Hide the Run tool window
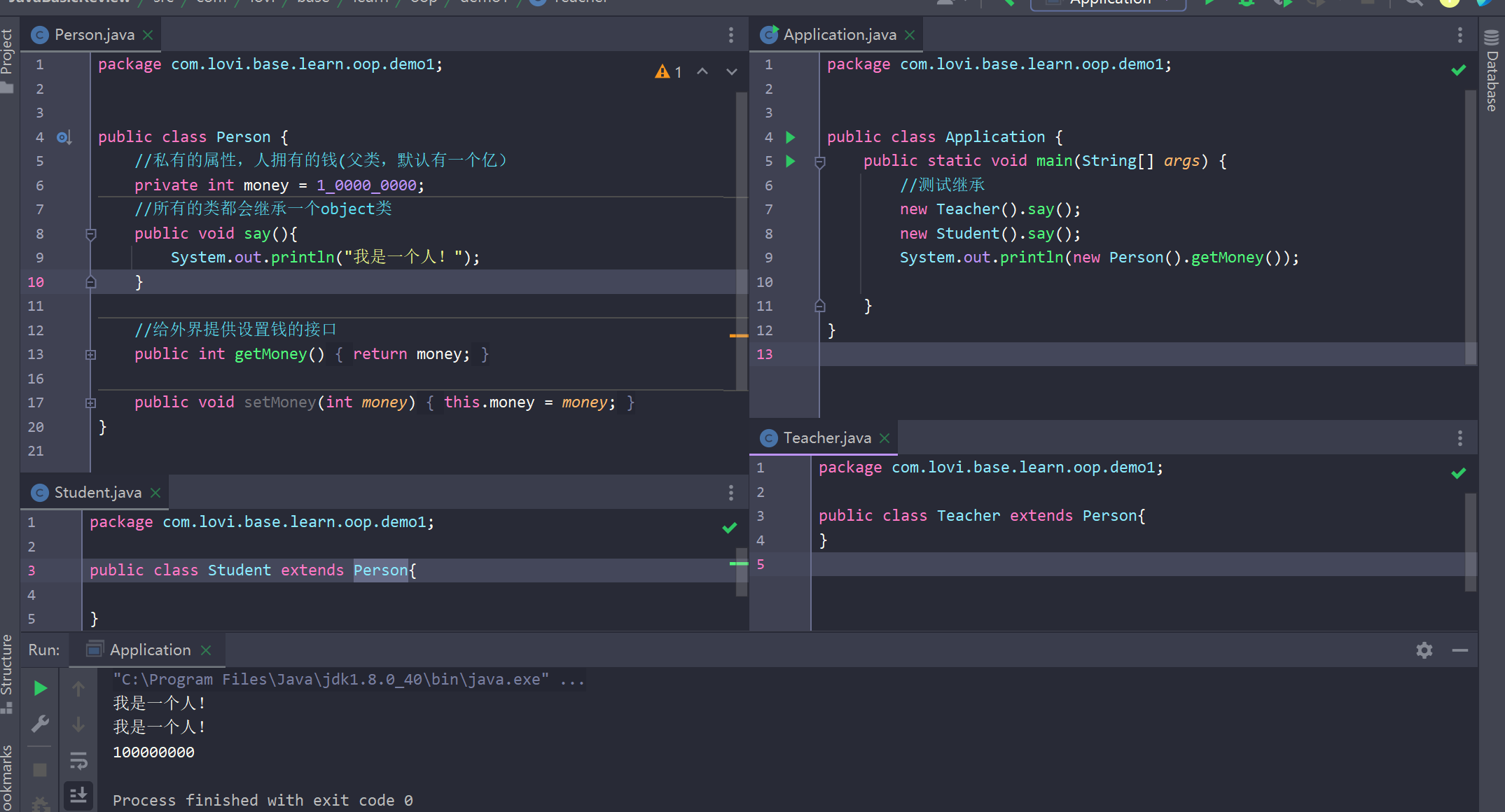This screenshot has height=812, width=1505. coord(1459,650)
